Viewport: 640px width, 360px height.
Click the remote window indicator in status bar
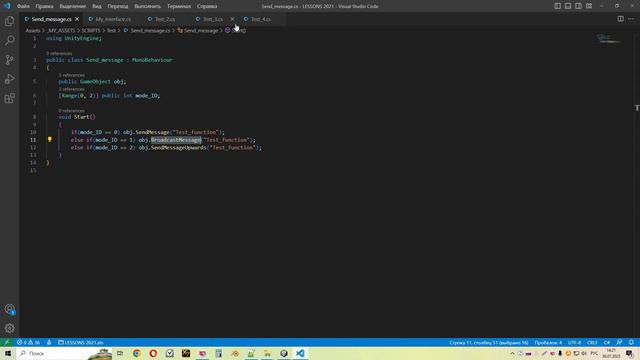[7, 342]
